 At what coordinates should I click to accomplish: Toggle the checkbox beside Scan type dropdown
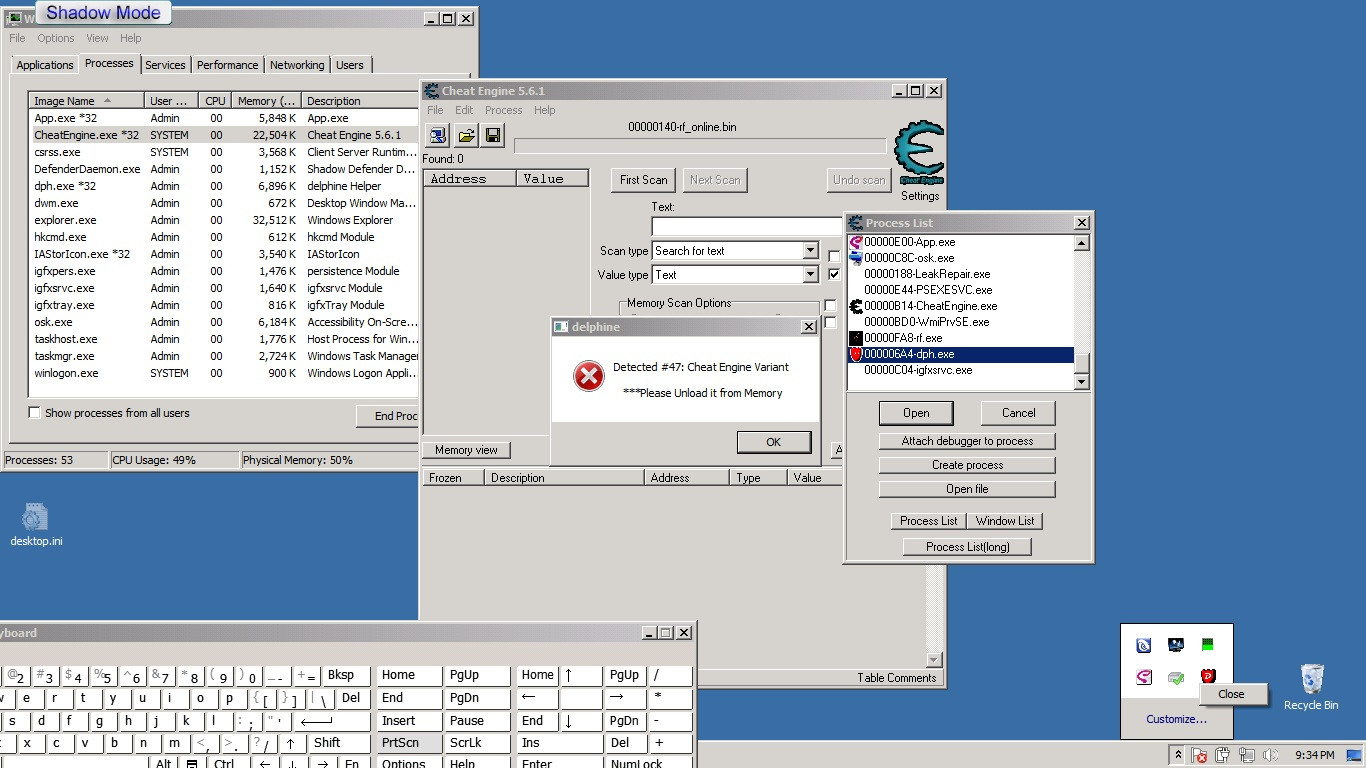[x=834, y=256]
